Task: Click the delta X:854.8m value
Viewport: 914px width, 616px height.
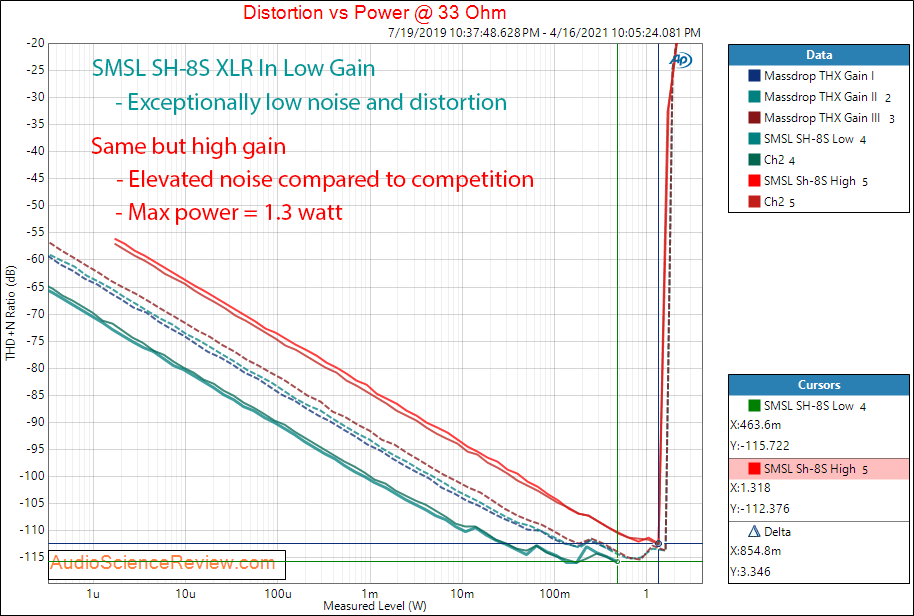Action: pyautogui.click(x=756, y=551)
